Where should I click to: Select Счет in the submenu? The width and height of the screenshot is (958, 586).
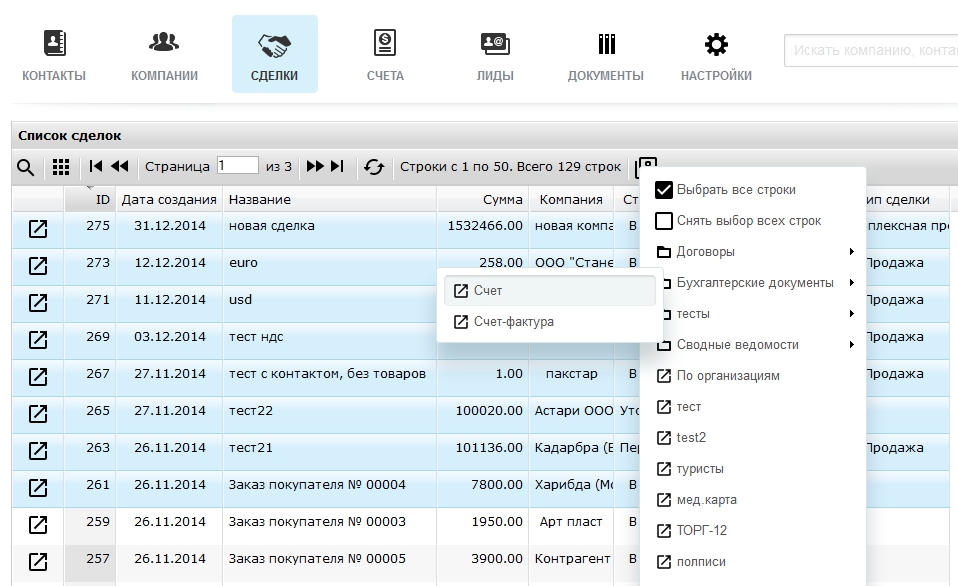(488, 291)
